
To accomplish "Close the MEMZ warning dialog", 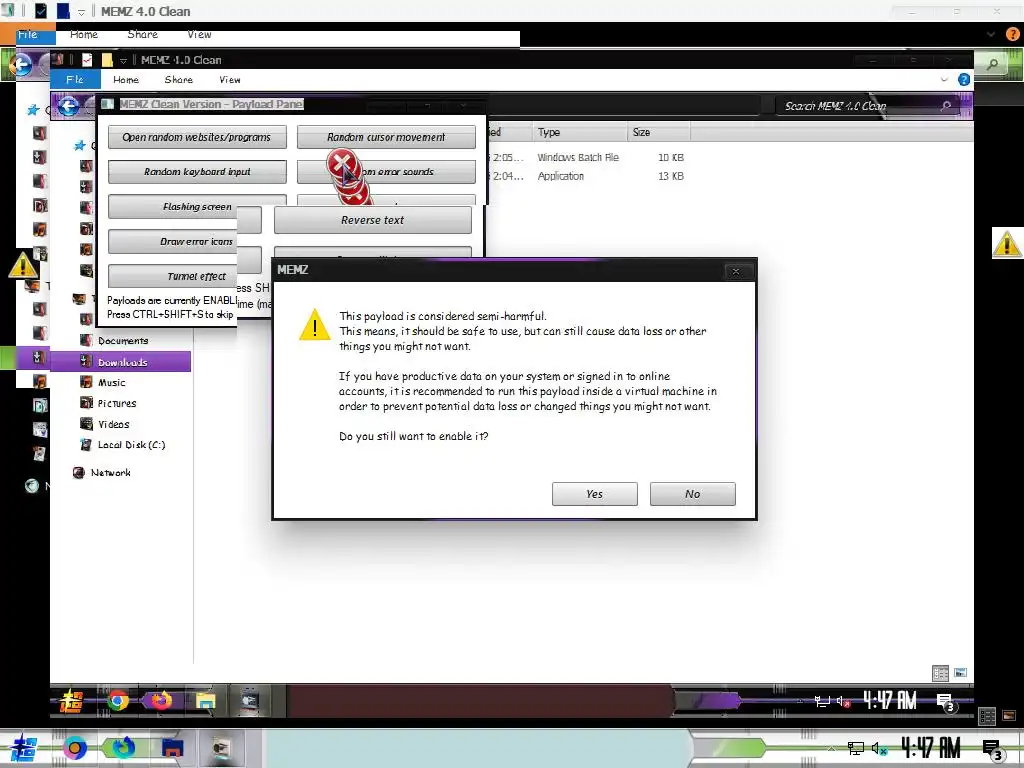I will coord(736,271).
